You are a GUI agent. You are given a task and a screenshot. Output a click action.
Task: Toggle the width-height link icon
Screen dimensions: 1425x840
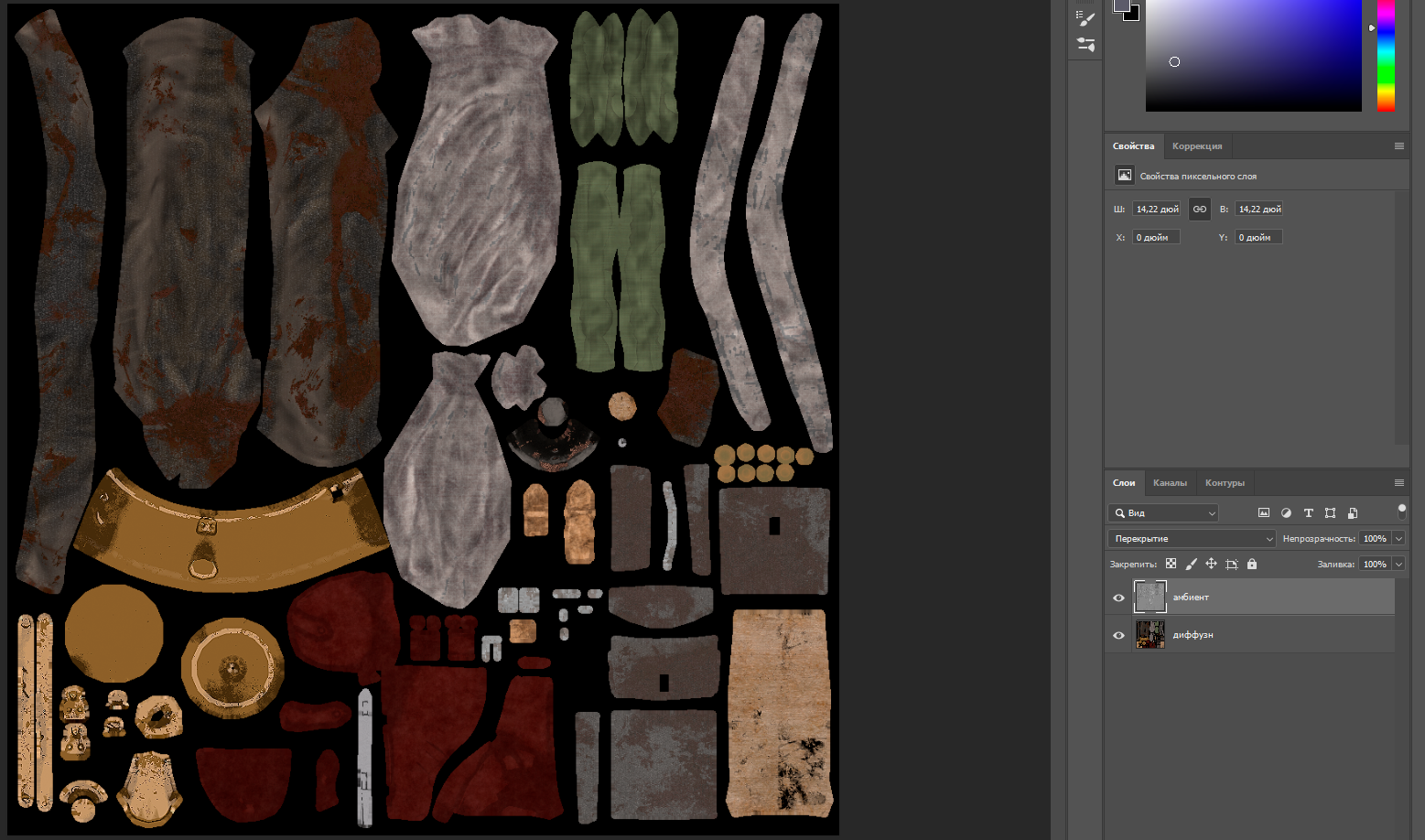(1199, 210)
